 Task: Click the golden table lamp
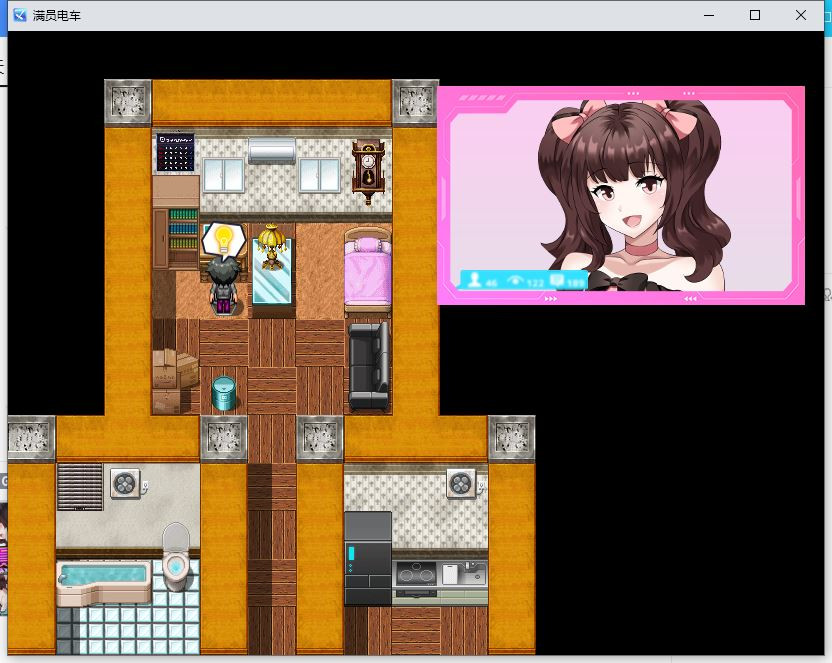271,246
